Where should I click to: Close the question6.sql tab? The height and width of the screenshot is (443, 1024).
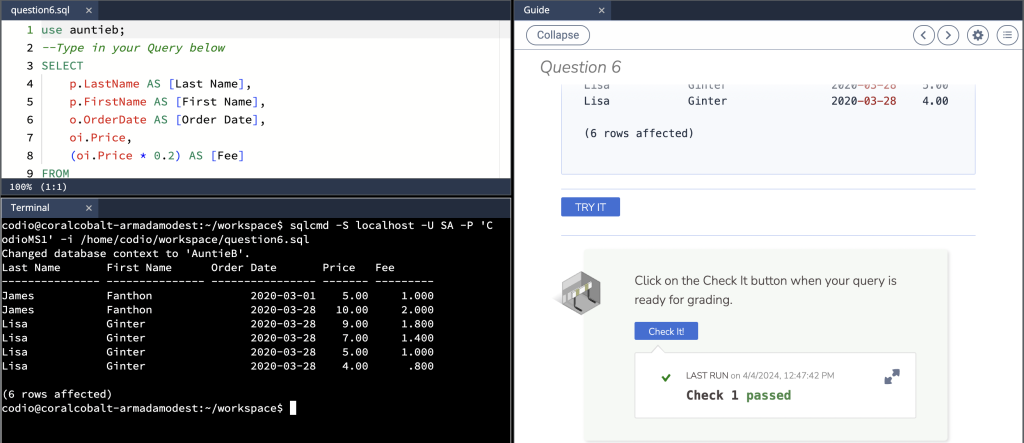coord(89,9)
